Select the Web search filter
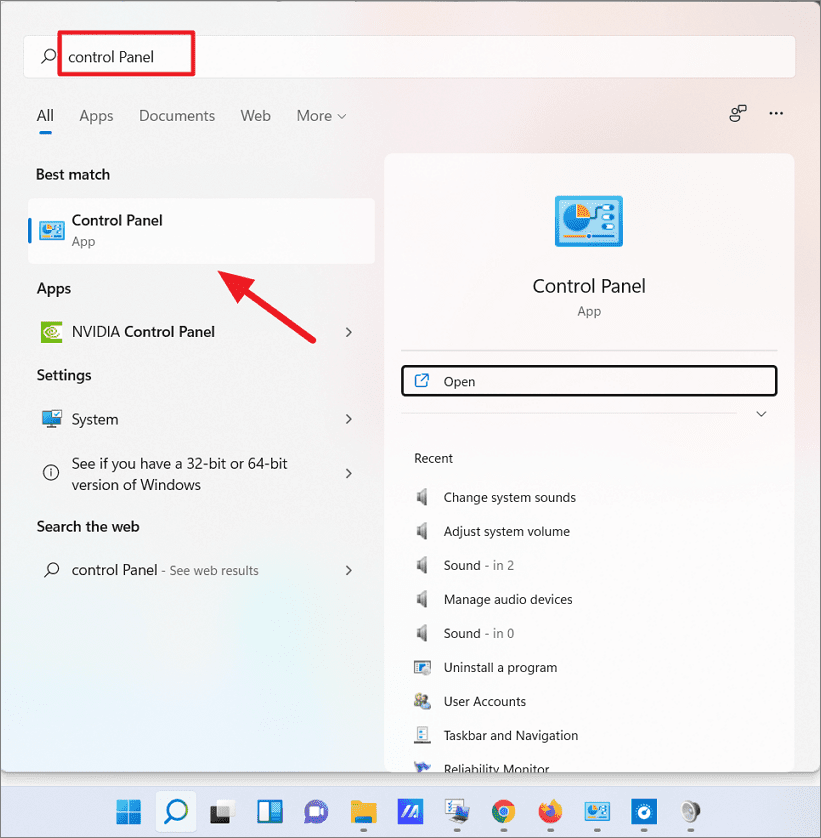This screenshot has height=838, width=821. click(x=255, y=116)
